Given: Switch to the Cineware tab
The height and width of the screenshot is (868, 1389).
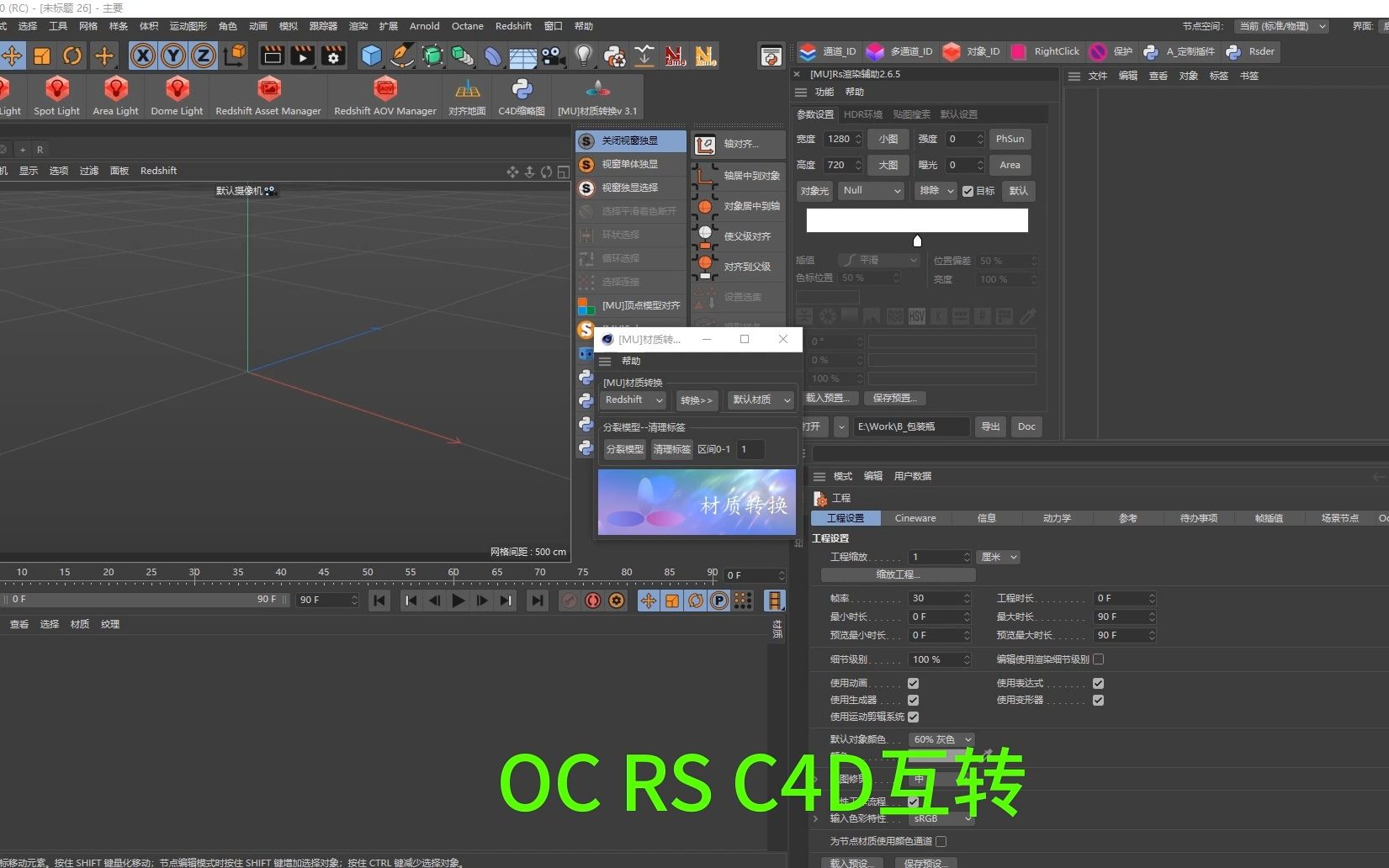Looking at the screenshot, I should [x=915, y=518].
